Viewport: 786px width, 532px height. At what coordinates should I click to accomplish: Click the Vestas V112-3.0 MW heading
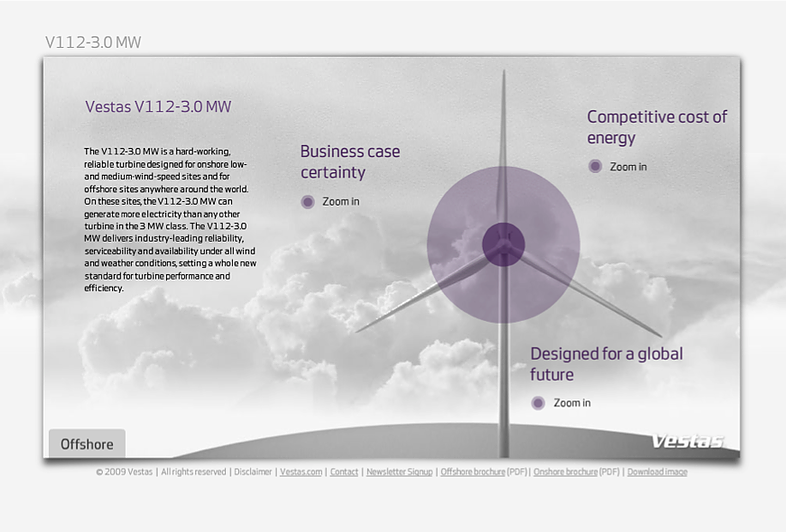[158, 107]
